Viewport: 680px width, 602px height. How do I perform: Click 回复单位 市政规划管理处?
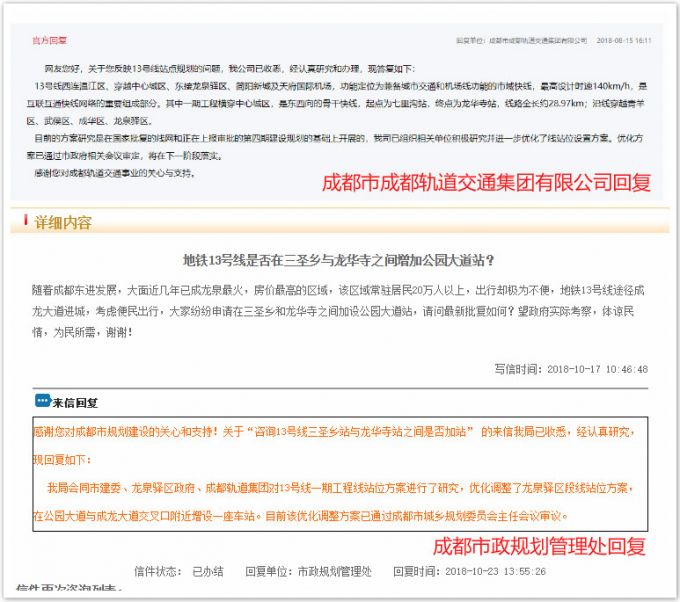pyautogui.click(x=308, y=571)
